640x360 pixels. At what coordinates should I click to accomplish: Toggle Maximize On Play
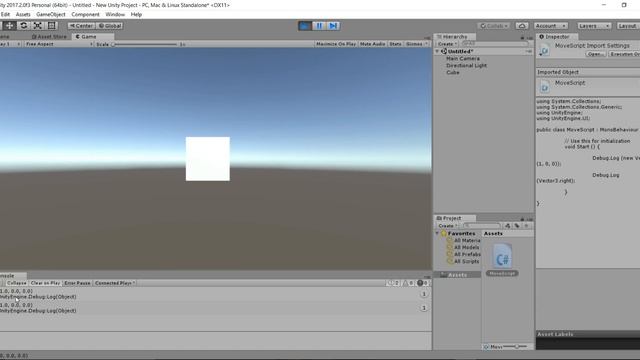(x=336, y=44)
